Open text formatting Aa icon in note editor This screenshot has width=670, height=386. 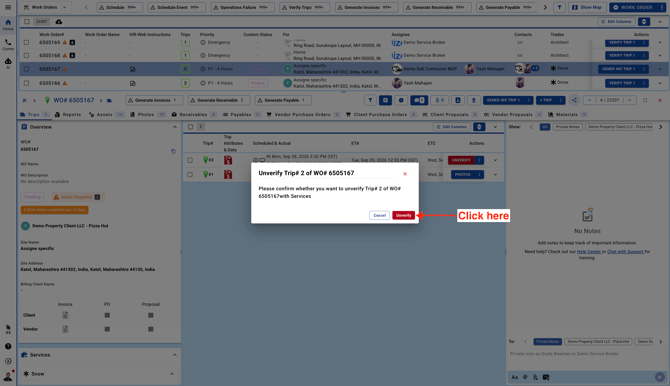[x=514, y=377]
